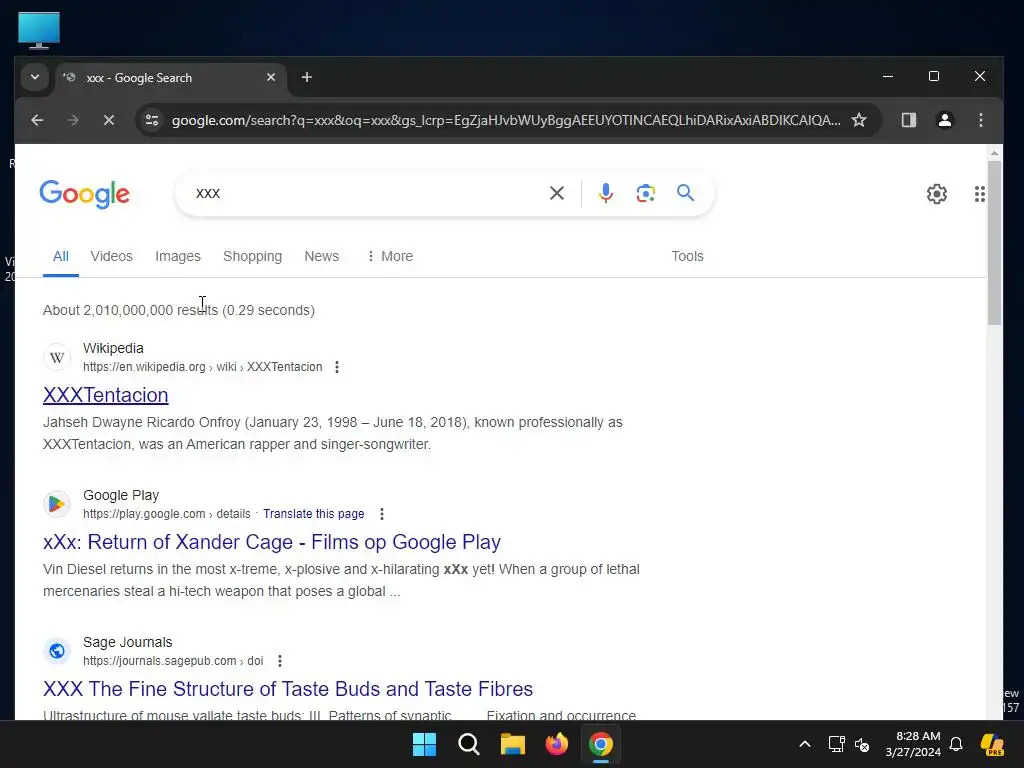Click the About 2,010,000,000 results text

[x=179, y=310]
